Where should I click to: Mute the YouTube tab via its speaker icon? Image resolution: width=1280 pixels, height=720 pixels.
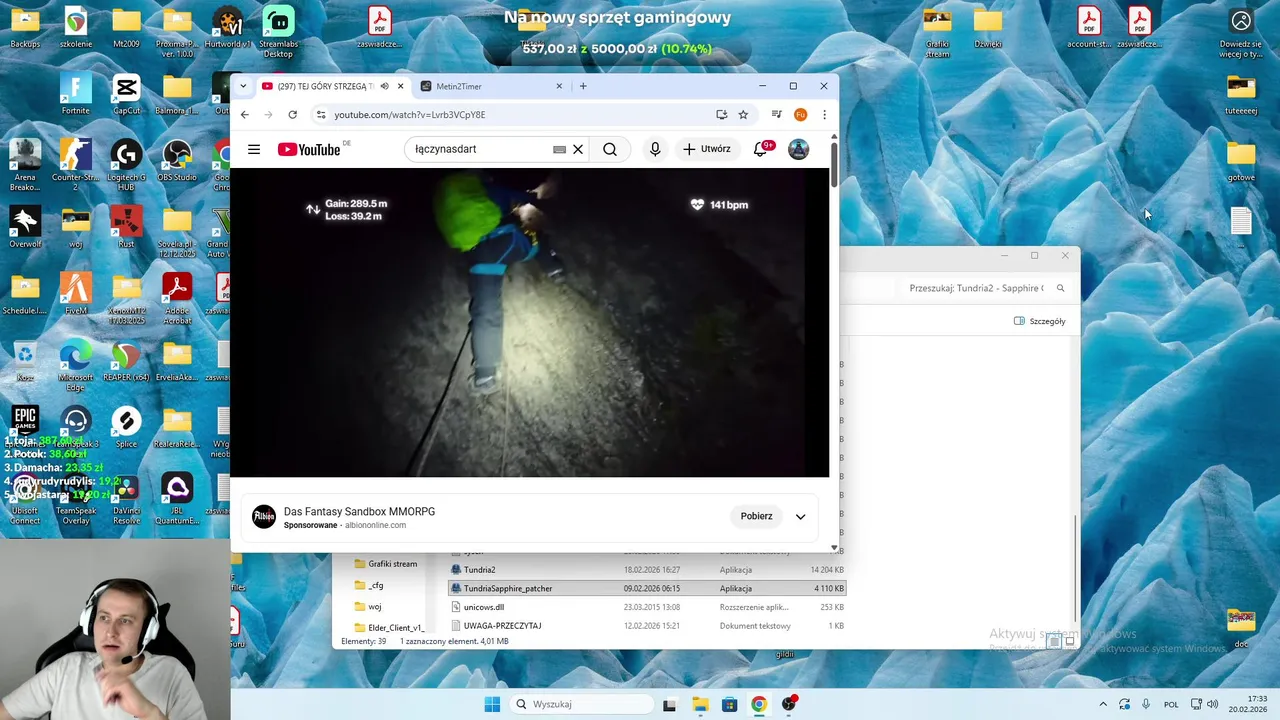pos(384,86)
